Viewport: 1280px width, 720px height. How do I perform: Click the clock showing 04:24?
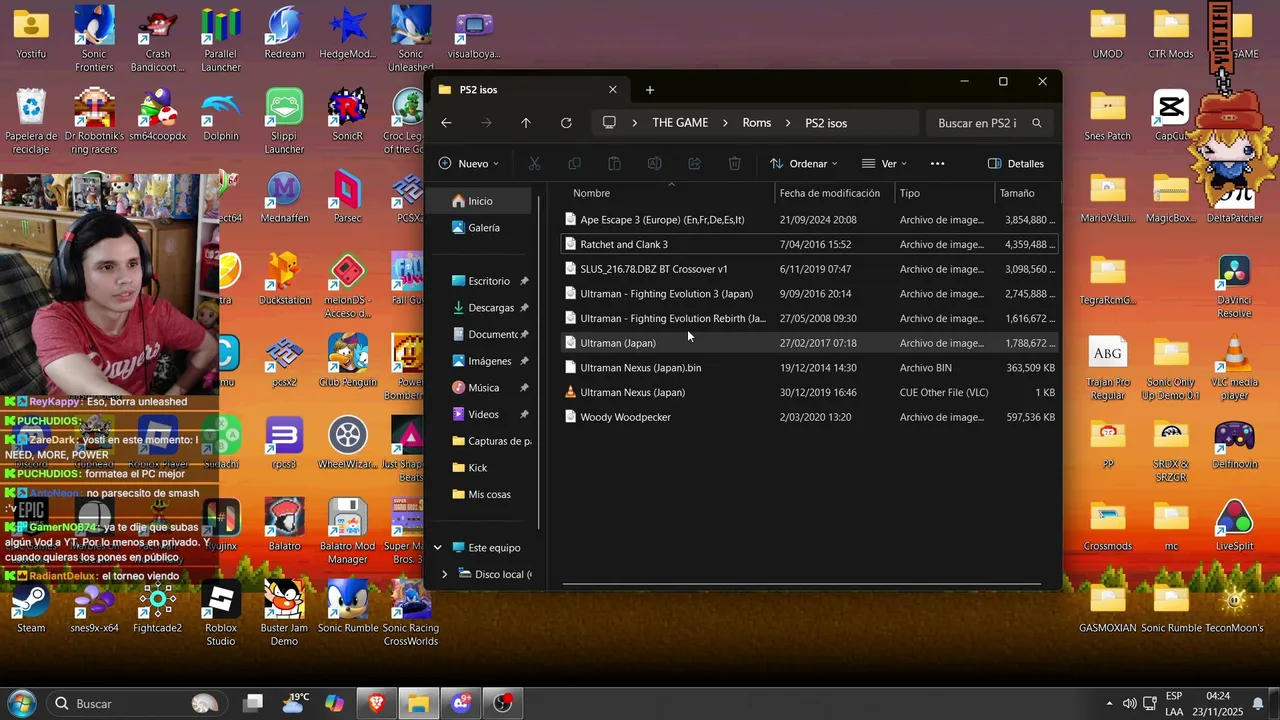coord(1218,695)
